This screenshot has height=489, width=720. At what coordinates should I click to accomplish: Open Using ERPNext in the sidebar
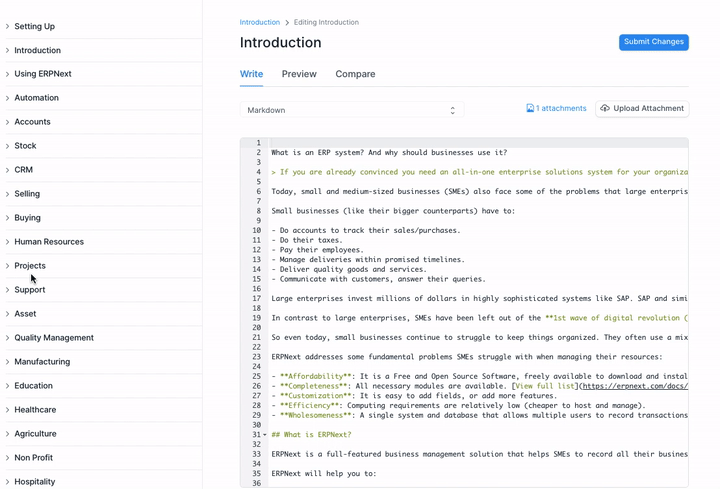(x=43, y=74)
